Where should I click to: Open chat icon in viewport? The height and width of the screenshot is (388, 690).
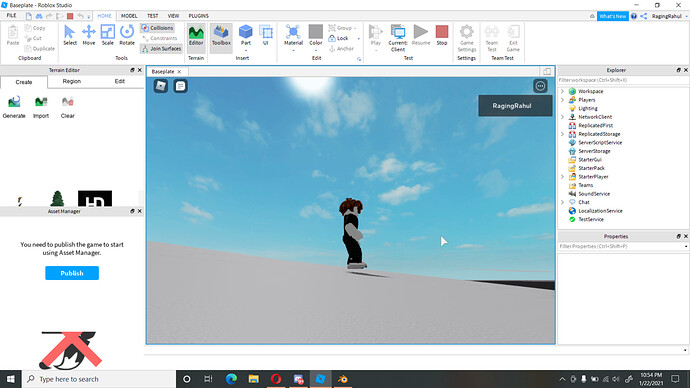click(x=180, y=86)
